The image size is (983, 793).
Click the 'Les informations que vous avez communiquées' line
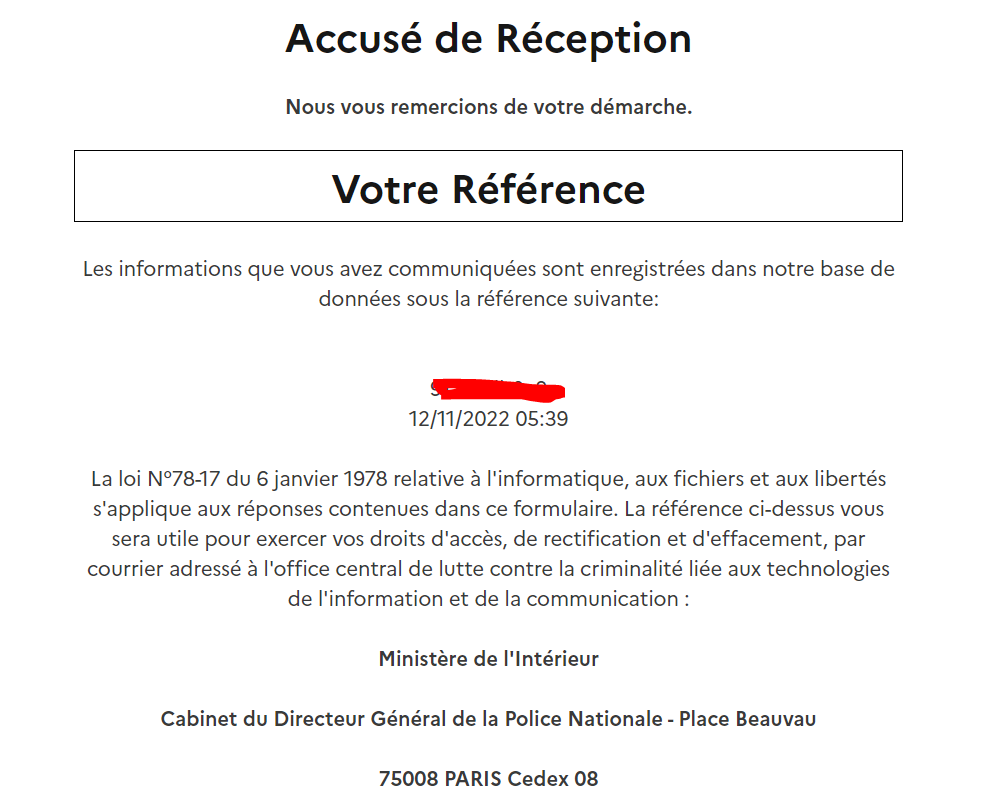coord(488,269)
